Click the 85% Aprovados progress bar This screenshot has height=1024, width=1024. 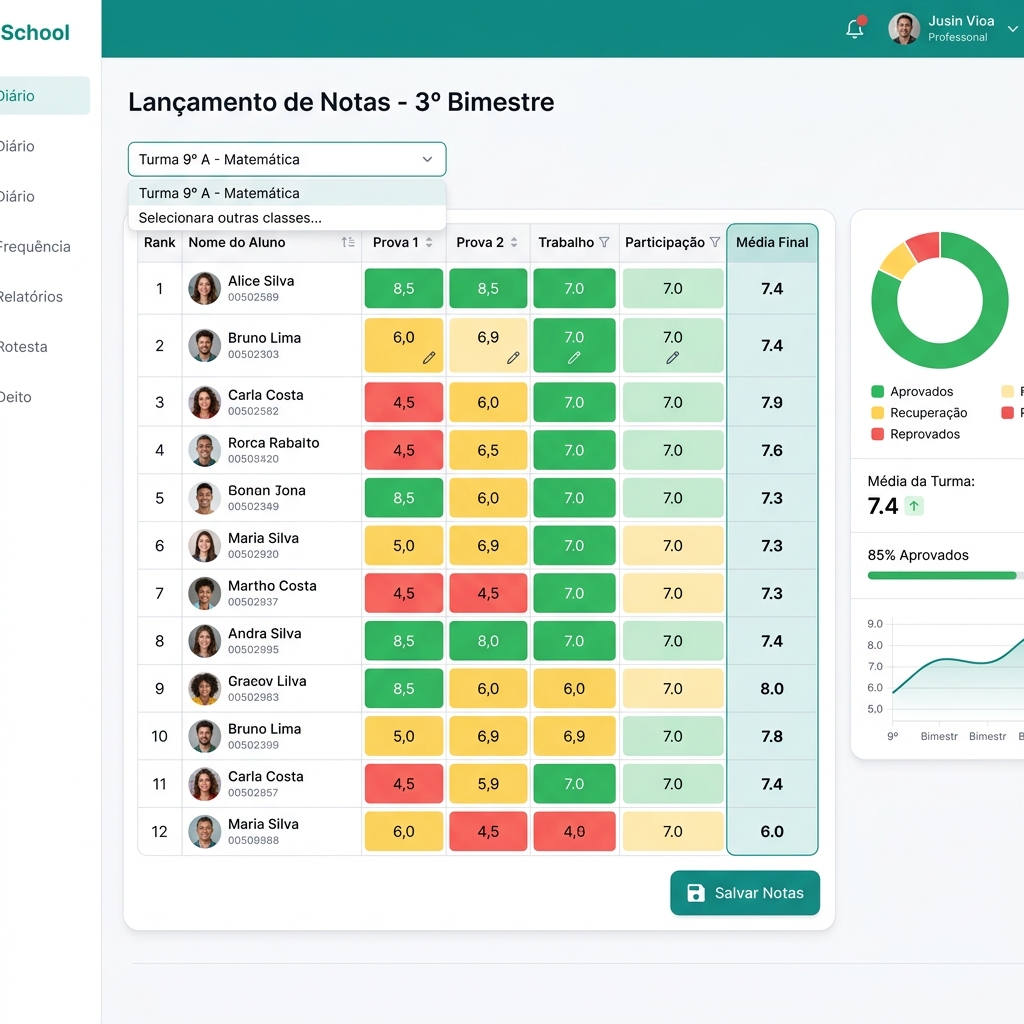[x=945, y=575]
